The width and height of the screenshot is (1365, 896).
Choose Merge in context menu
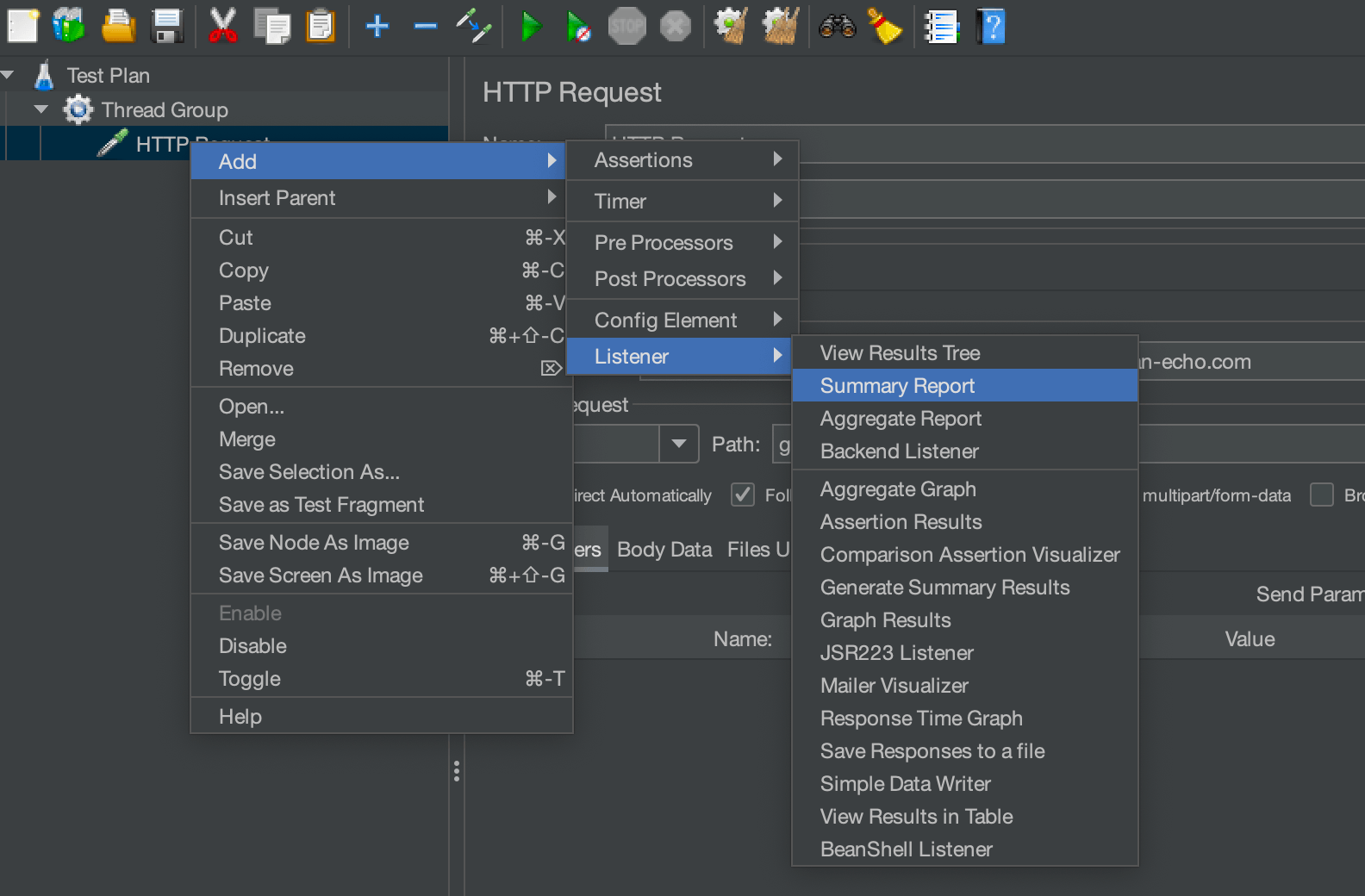point(382,439)
